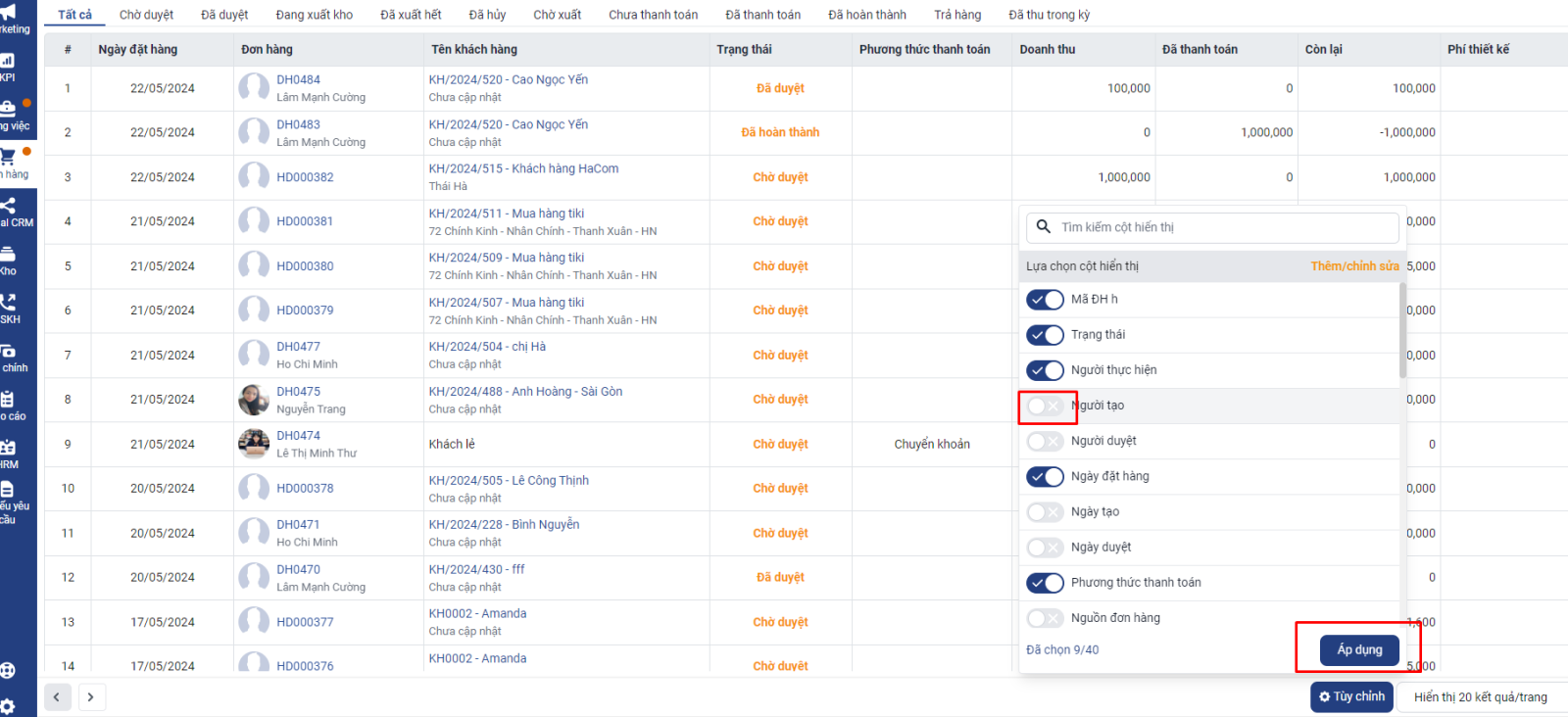Viewport: 1568px width, 717px height.
Task: Open the Kho warehouse sidebar icon
Action: tap(8, 254)
